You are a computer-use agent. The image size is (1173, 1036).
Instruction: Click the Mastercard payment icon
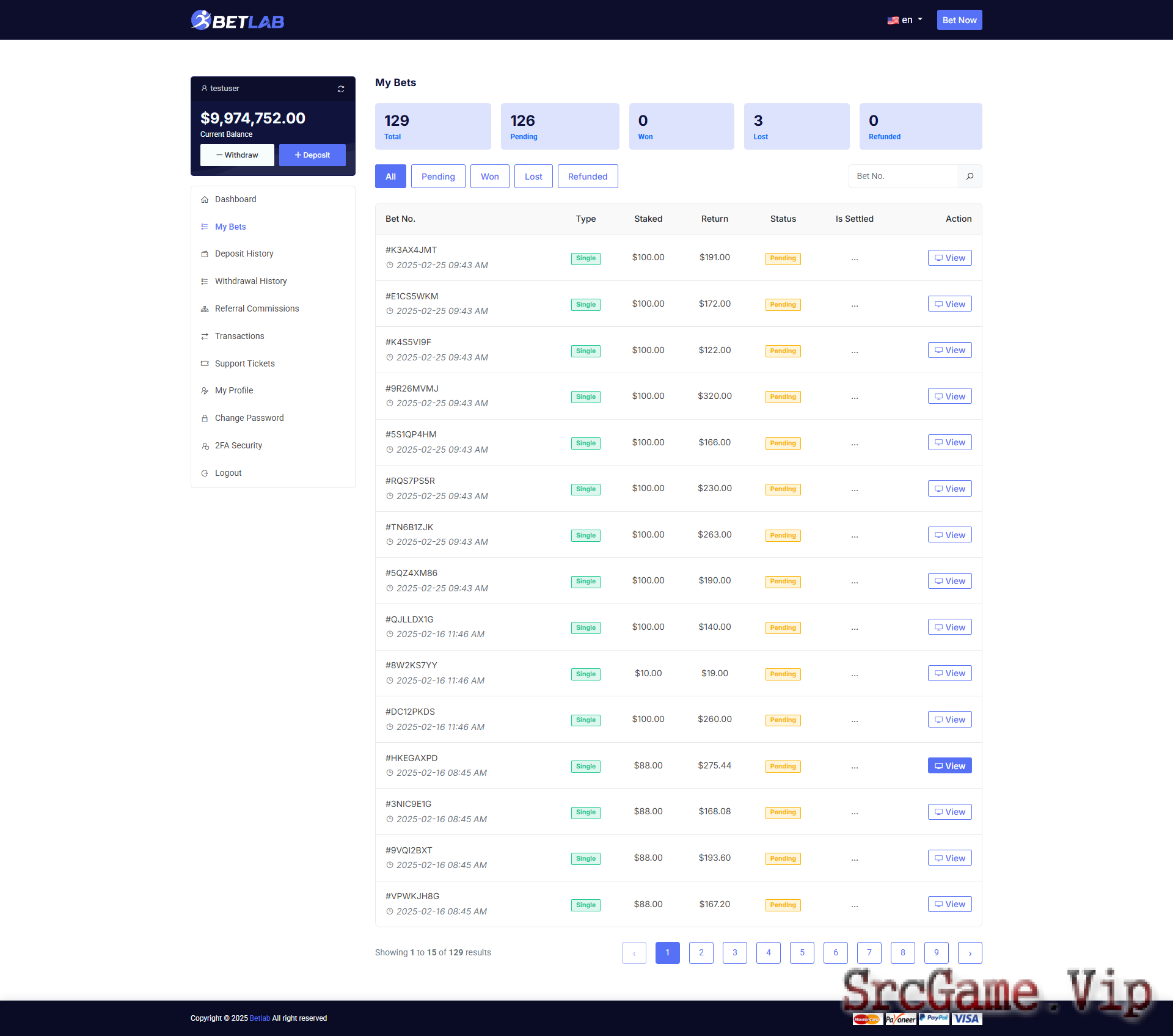(x=867, y=1019)
